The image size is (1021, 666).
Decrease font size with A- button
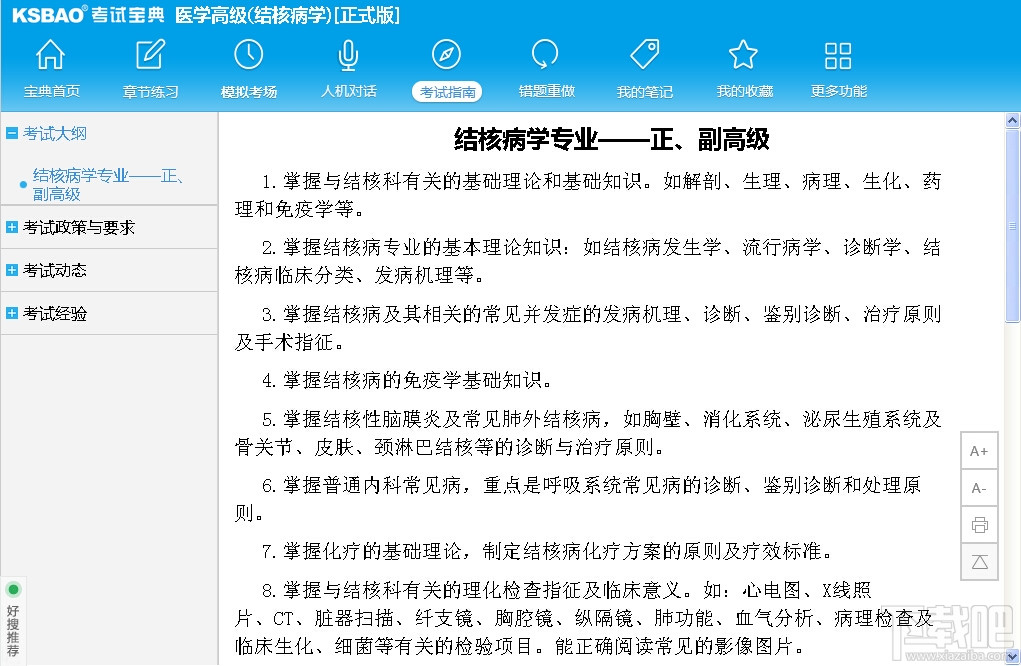point(979,488)
